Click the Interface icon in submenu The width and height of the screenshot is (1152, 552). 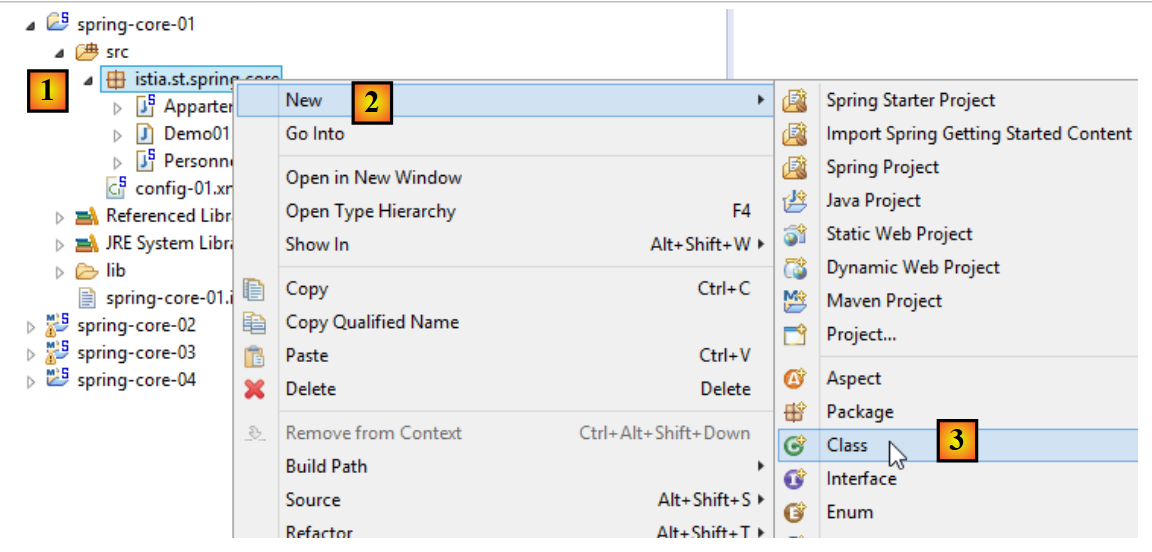pos(795,479)
